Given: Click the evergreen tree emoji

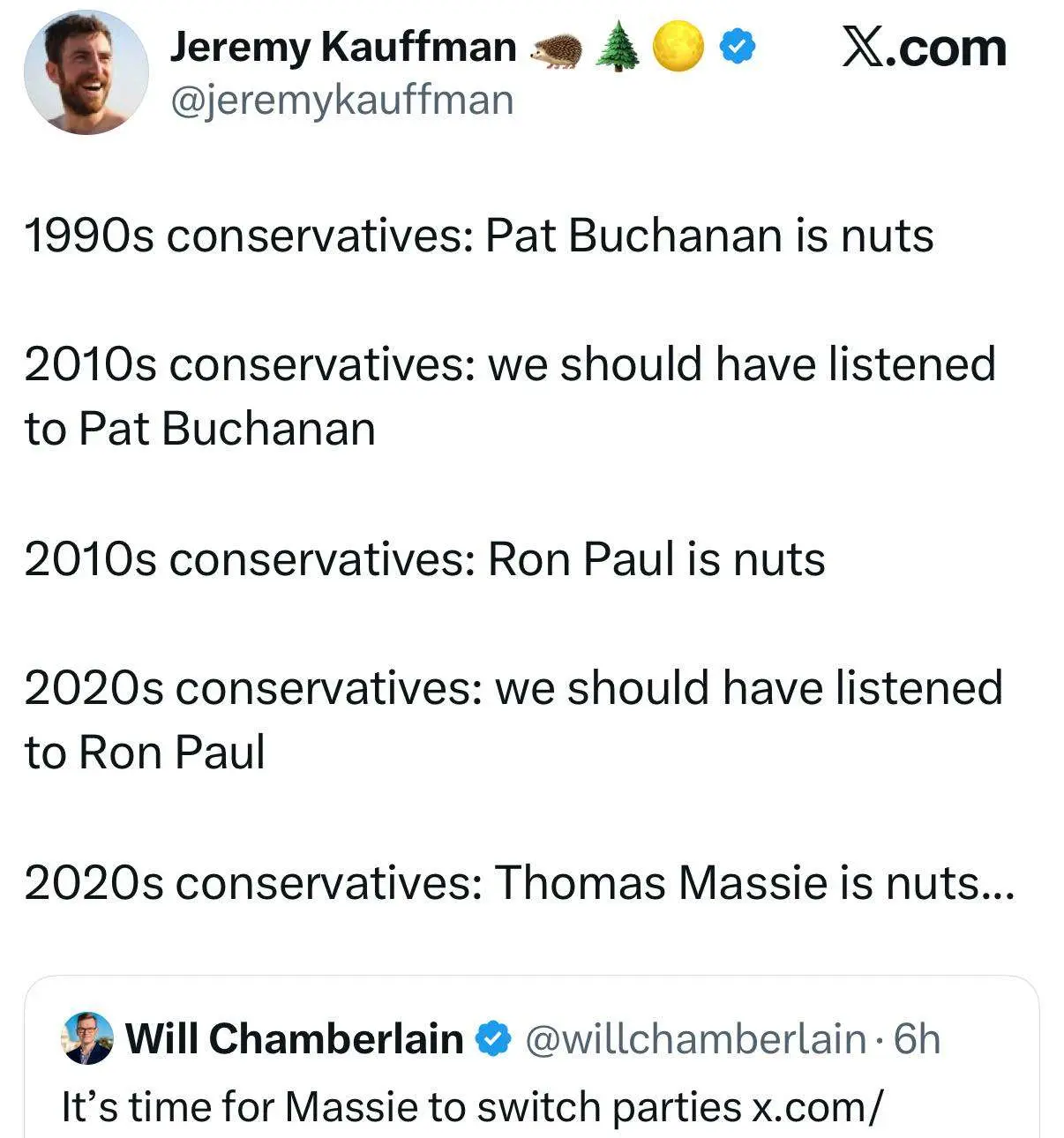Looking at the screenshot, I should point(617,47).
